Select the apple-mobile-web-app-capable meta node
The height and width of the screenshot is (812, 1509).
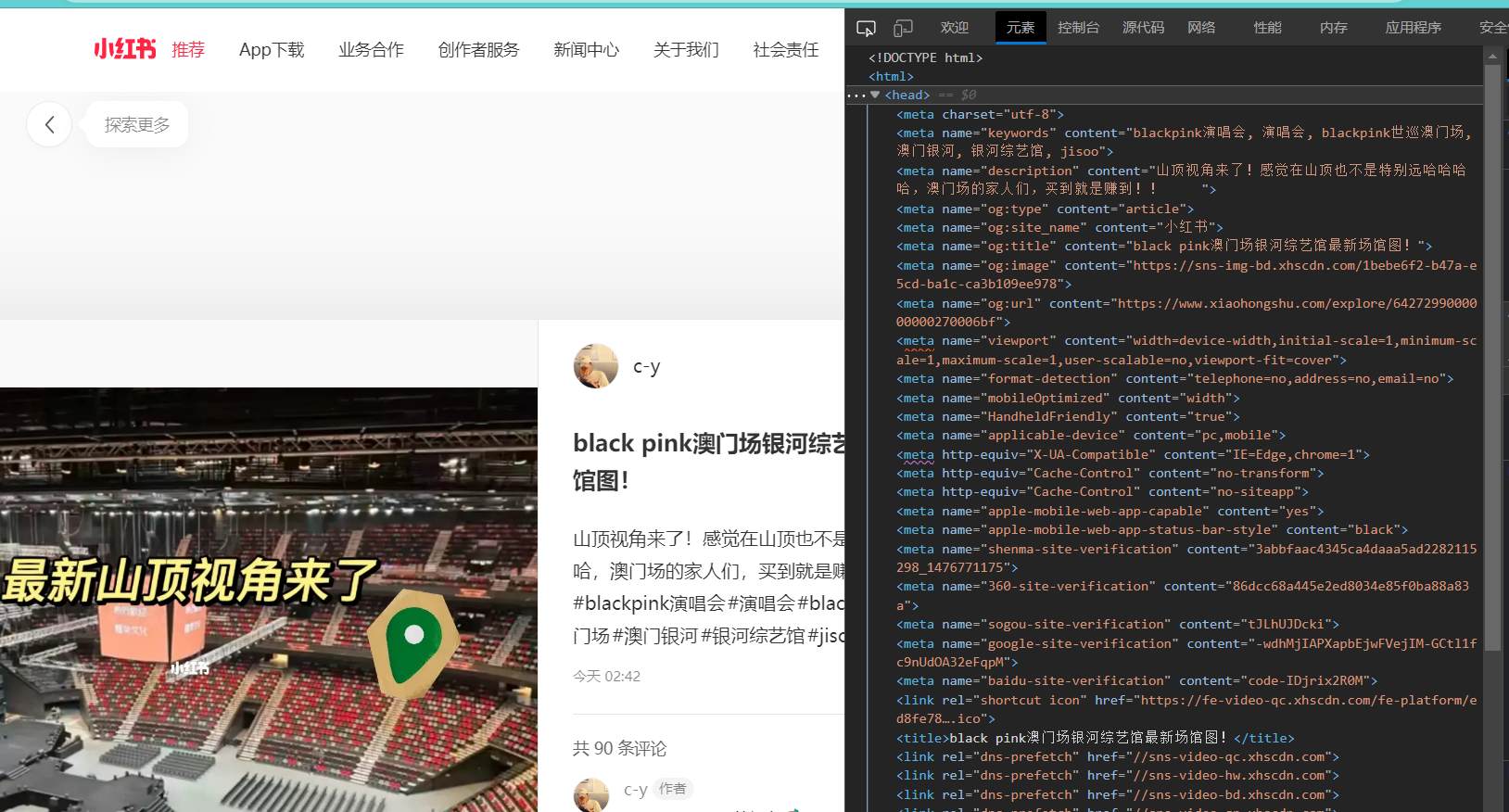1110,511
